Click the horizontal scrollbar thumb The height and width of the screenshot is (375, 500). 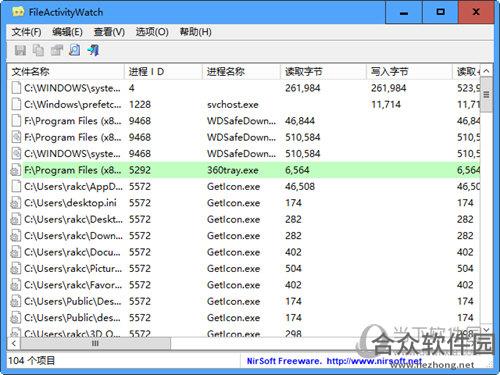click(x=96, y=343)
